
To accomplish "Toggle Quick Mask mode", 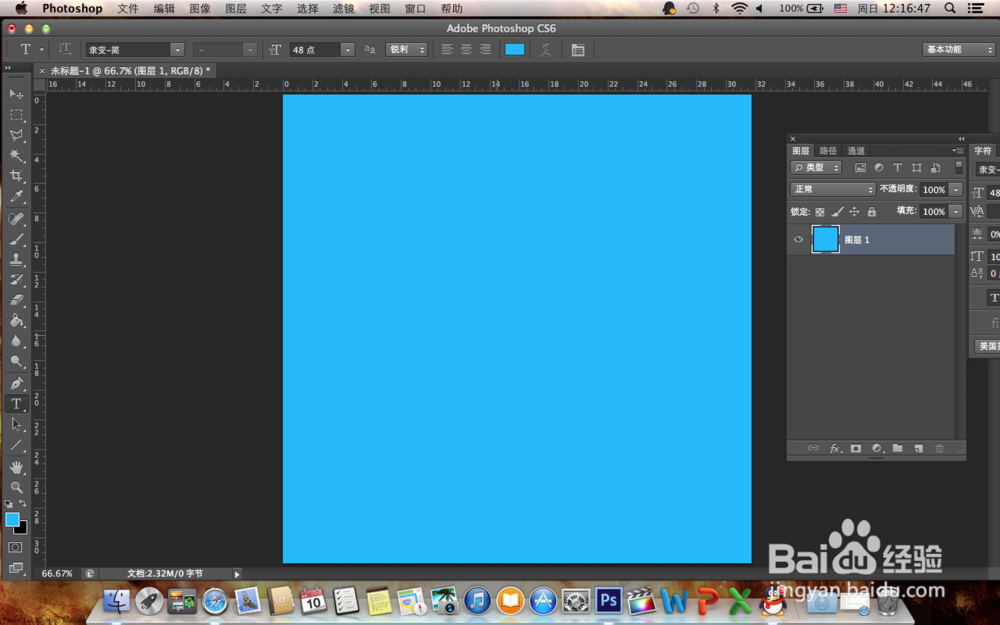I will pyautogui.click(x=15, y=547).
